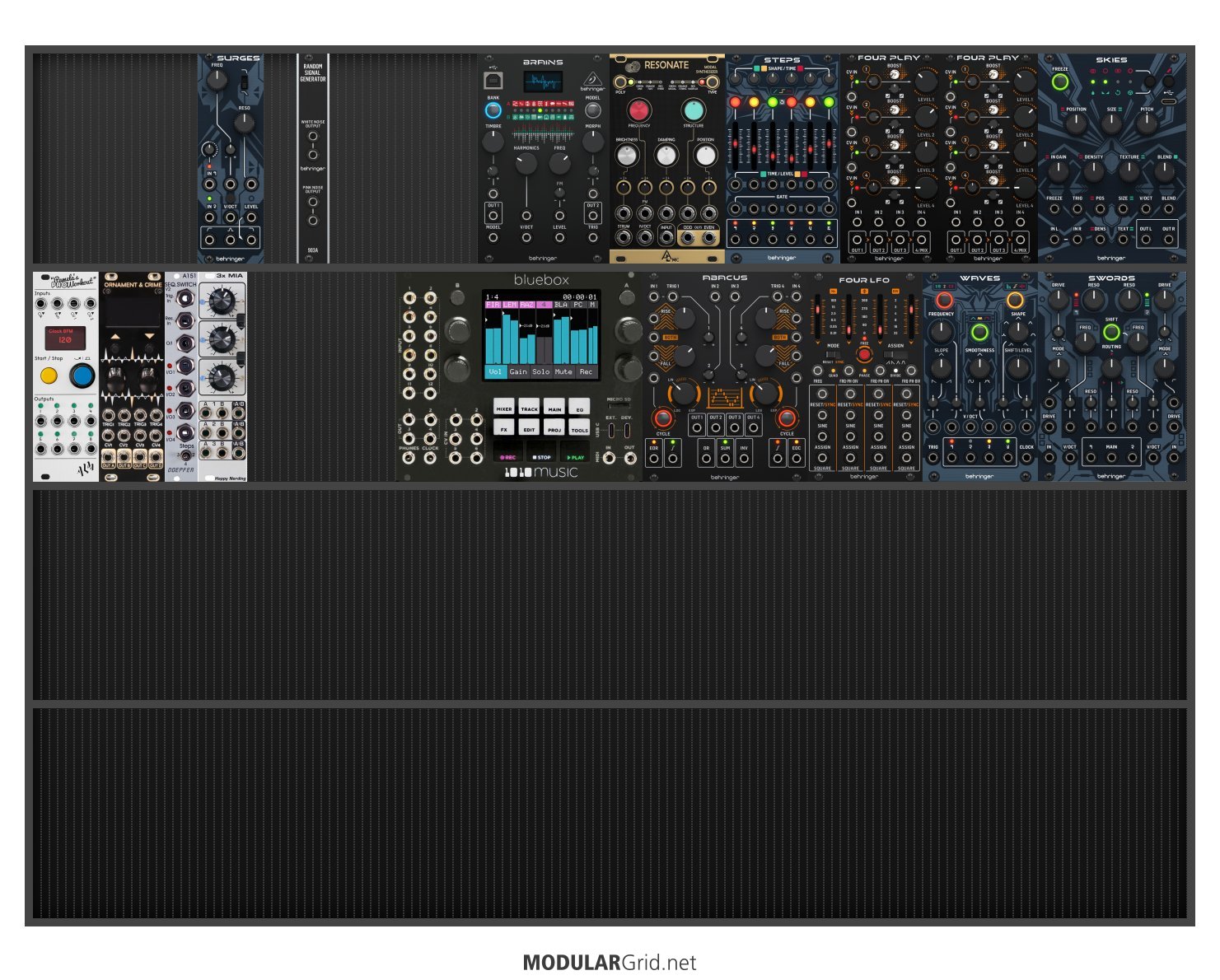
Task: Click the OUT A jack on Ornament & Crime
Action: 108,455
